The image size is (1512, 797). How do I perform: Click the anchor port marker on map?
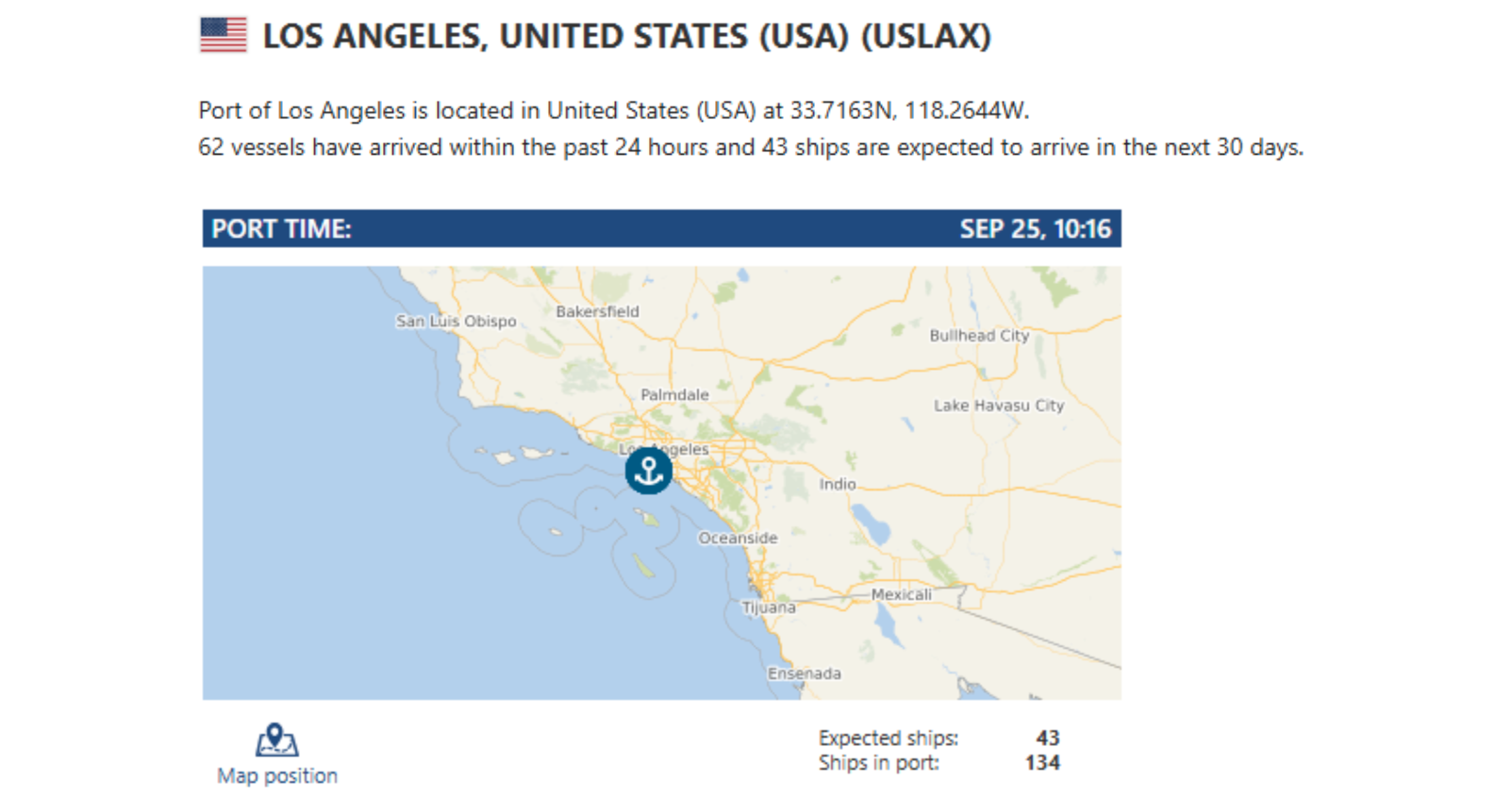point(649,471)
